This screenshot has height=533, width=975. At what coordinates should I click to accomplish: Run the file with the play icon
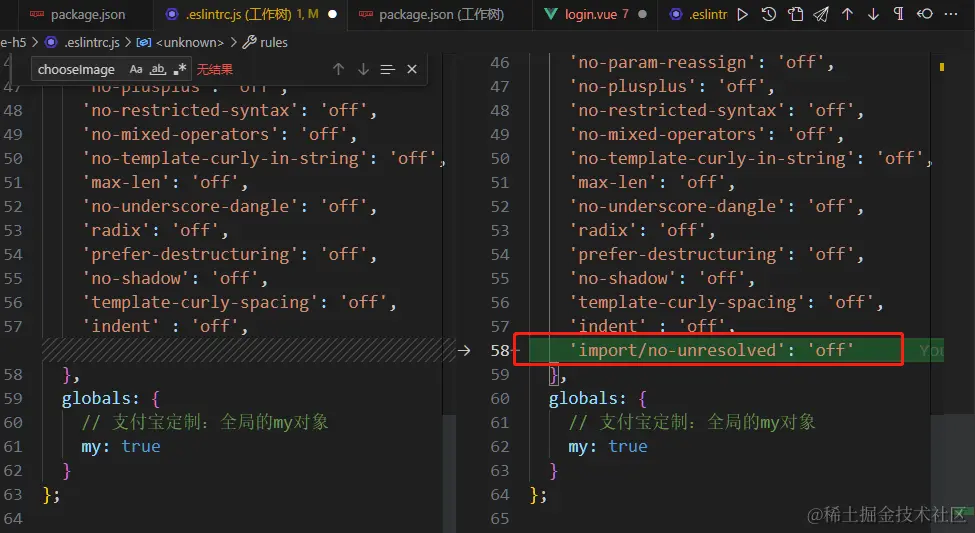pyautogui.click(x=742, y=14)
